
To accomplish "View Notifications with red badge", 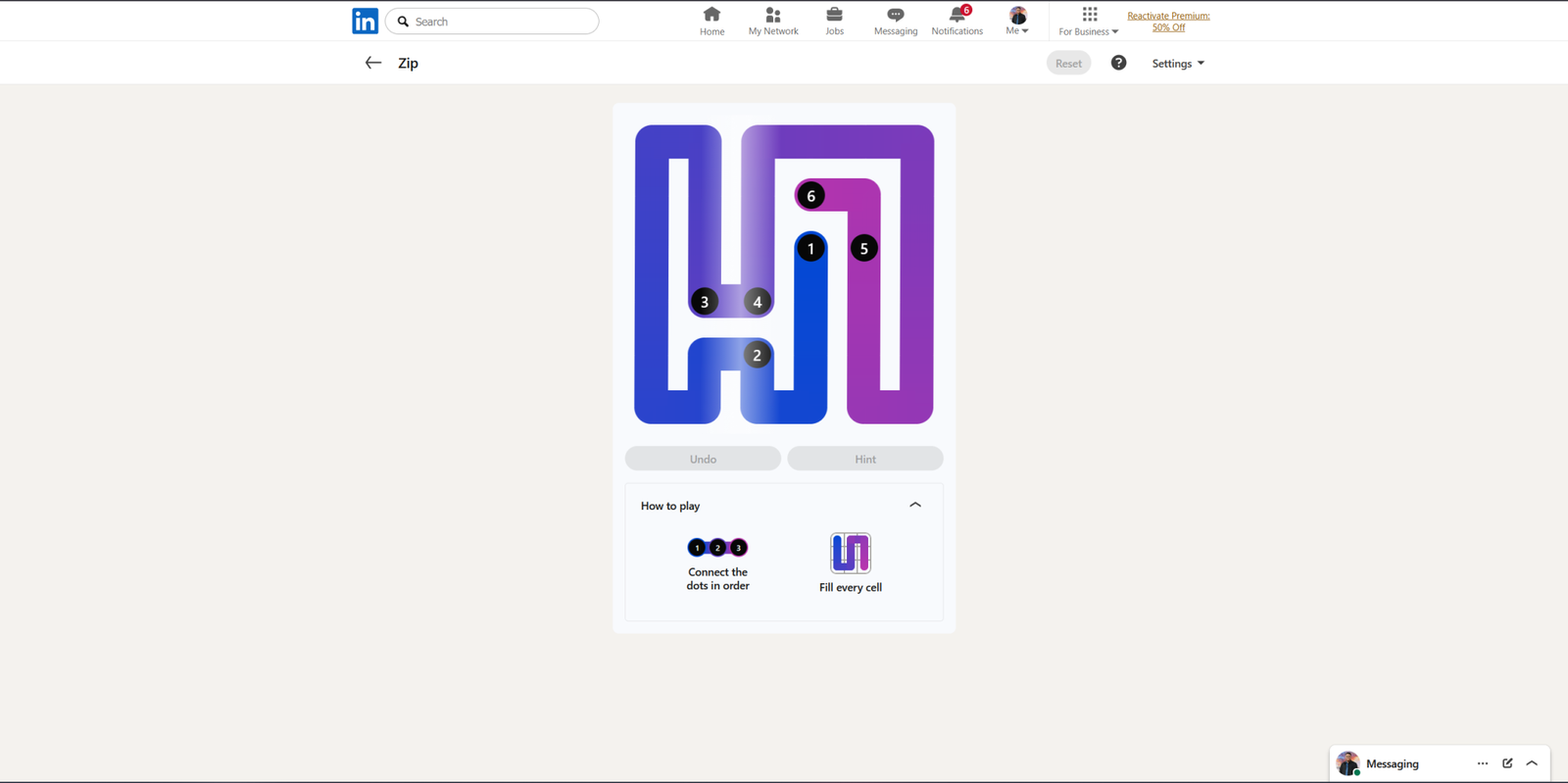I will point(956,21).
